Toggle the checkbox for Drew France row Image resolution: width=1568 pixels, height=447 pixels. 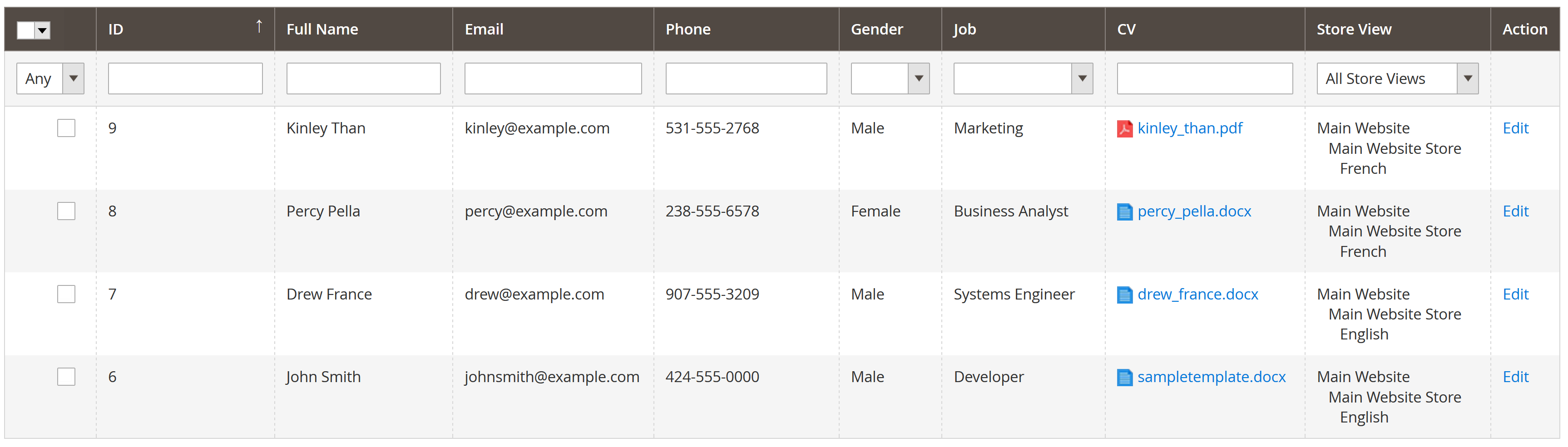coord(66,294)
